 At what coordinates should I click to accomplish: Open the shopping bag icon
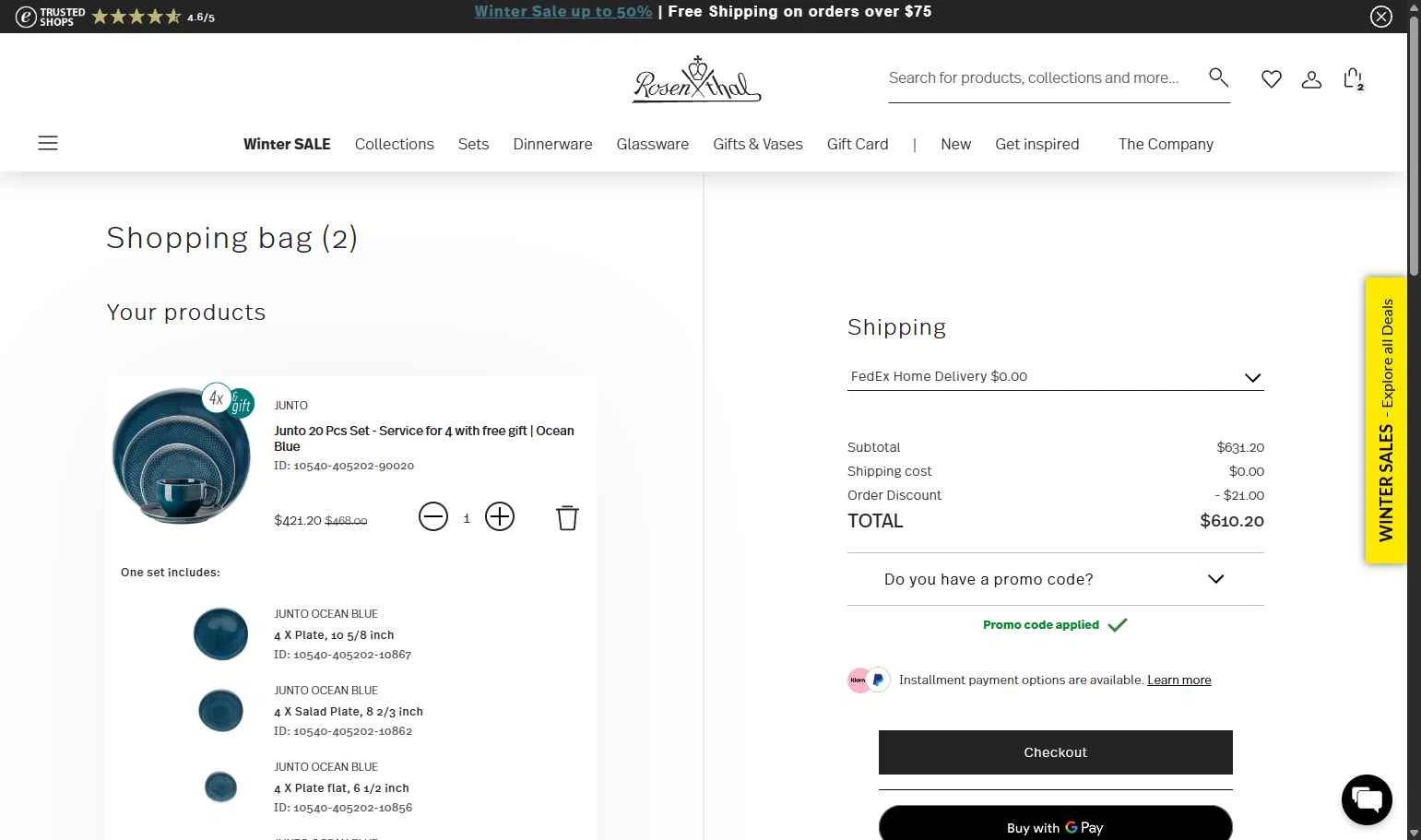(1353, 79)
